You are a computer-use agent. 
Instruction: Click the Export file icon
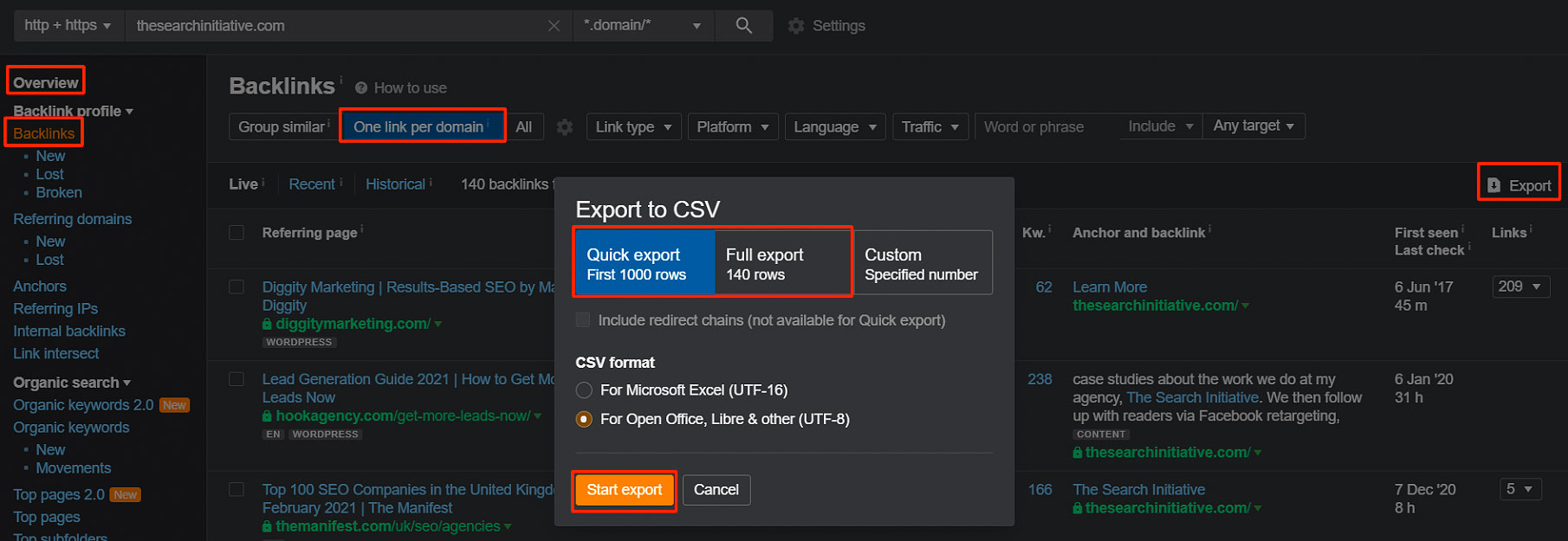1493,185
